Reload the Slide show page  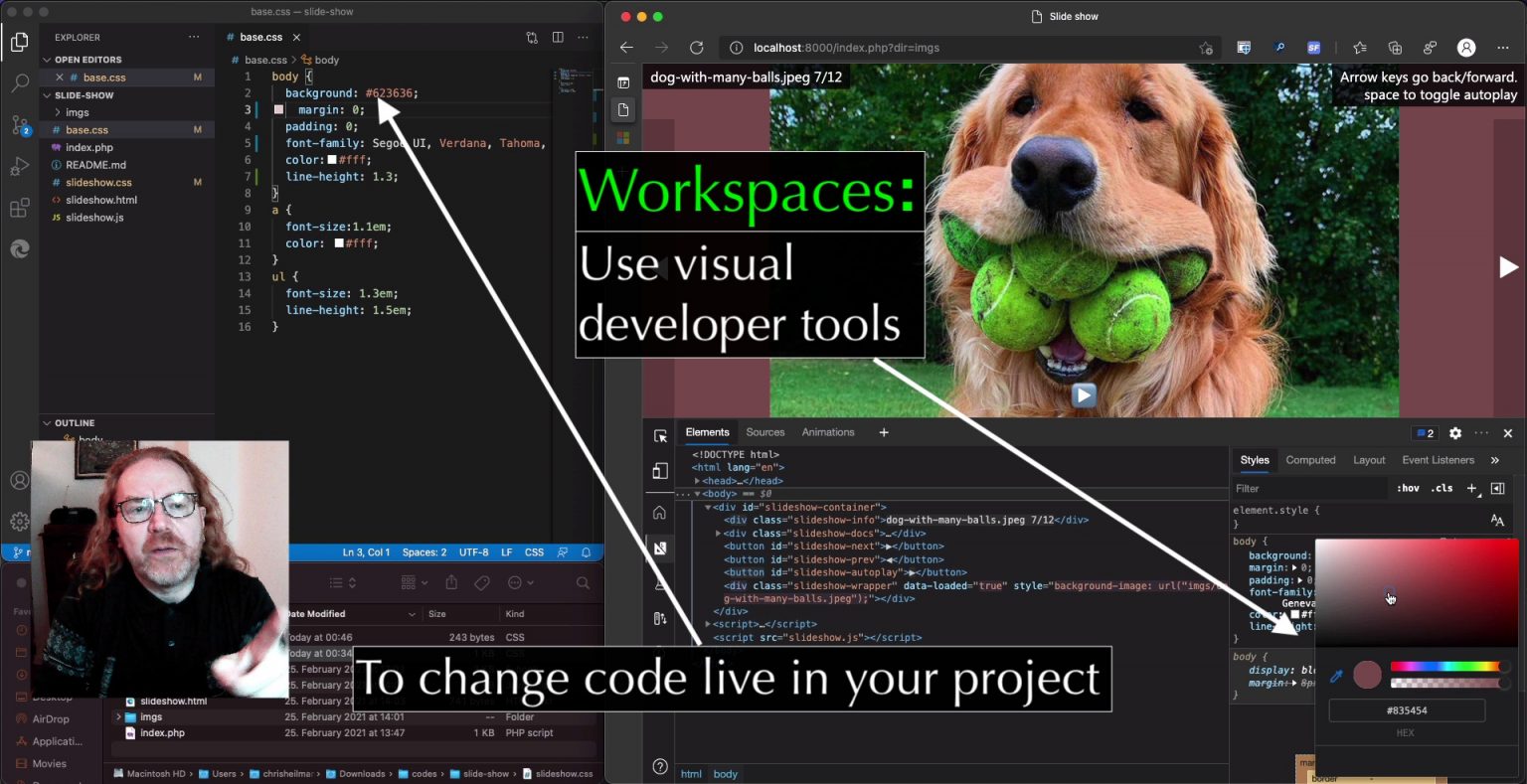click(696, 47)
